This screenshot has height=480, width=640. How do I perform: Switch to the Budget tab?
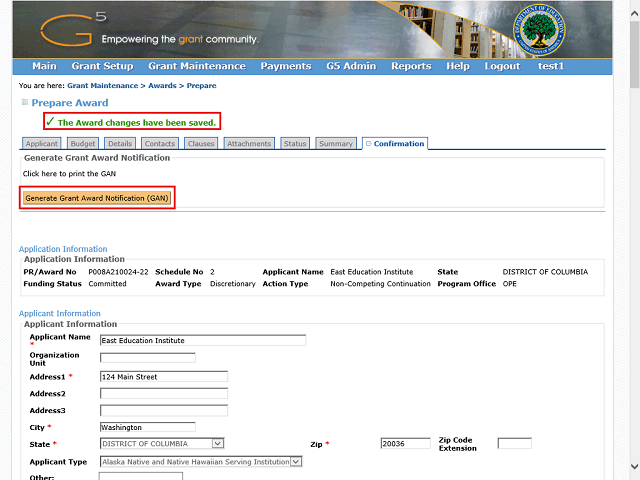click(83, 144)
